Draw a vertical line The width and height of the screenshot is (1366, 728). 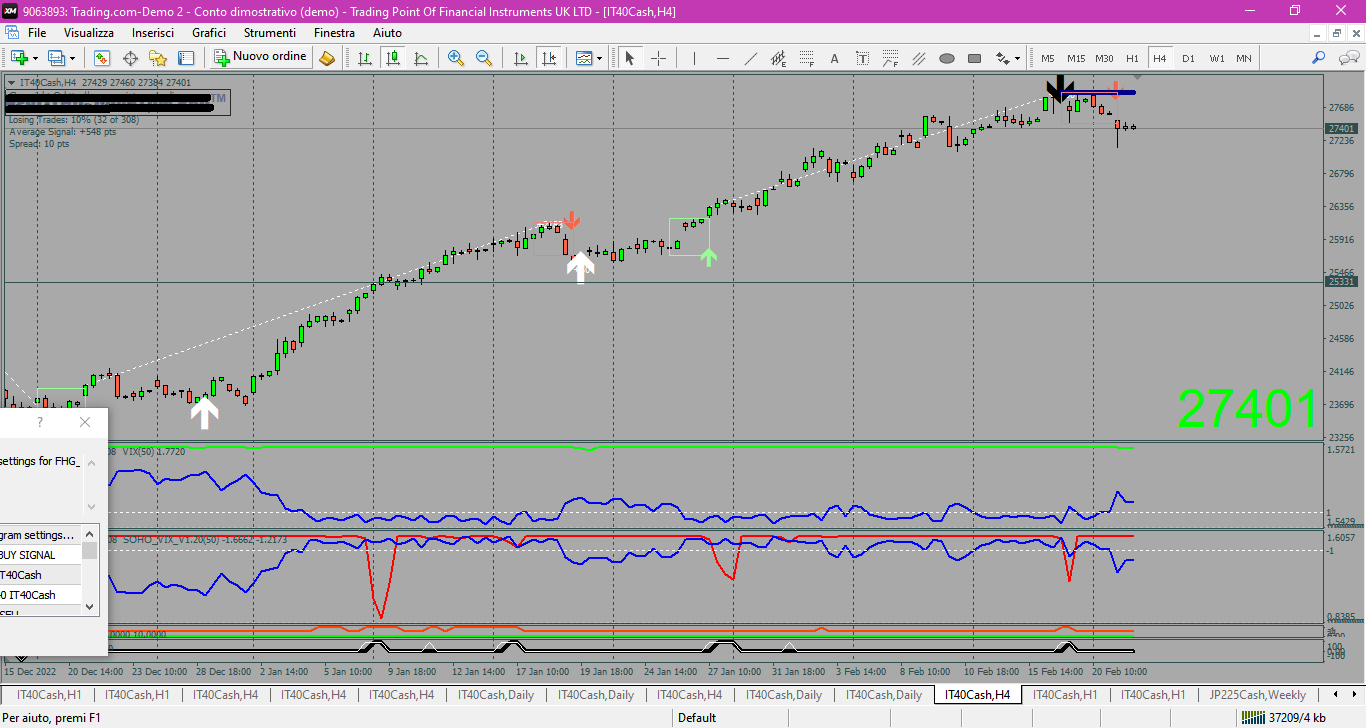pos(694,58)
